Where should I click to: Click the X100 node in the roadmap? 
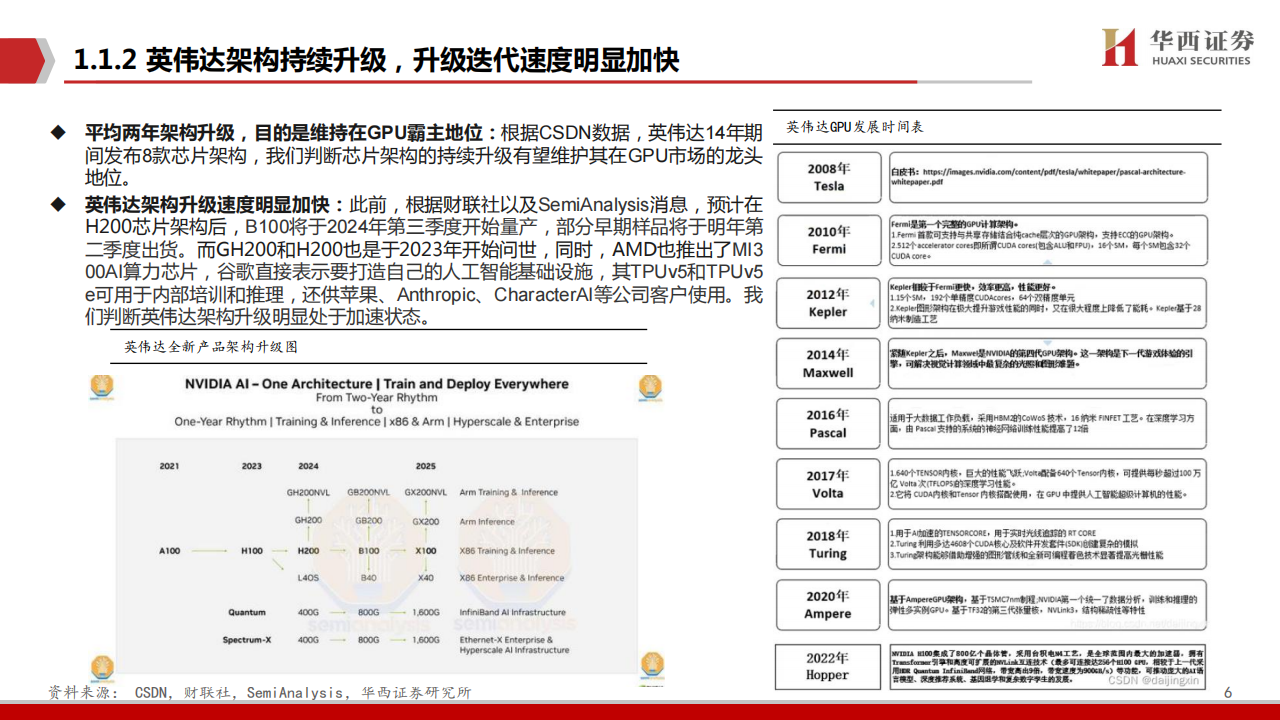click(426, 551)
